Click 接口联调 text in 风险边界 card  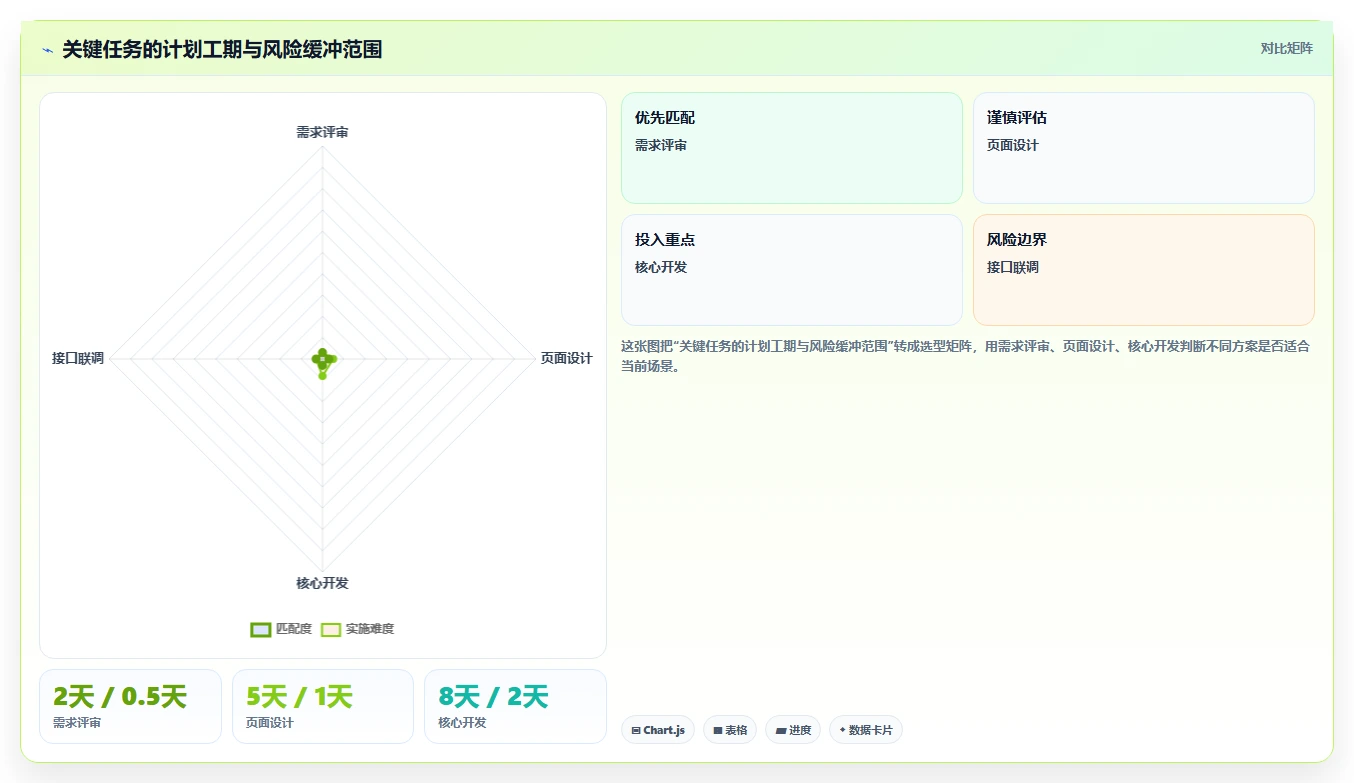click(x=1013, y=267)
